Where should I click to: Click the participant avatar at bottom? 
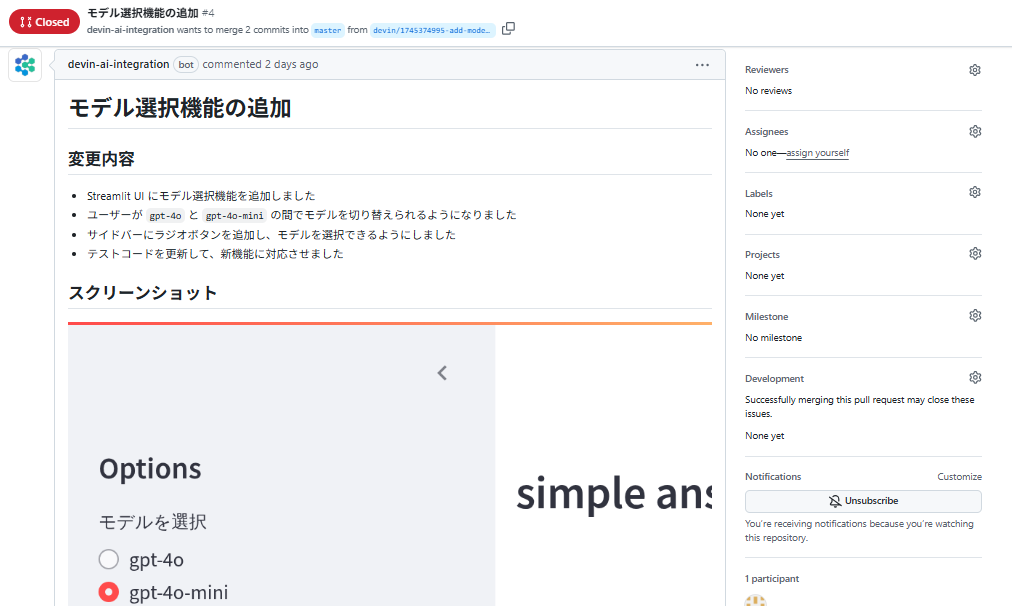(x=755, y=600)
